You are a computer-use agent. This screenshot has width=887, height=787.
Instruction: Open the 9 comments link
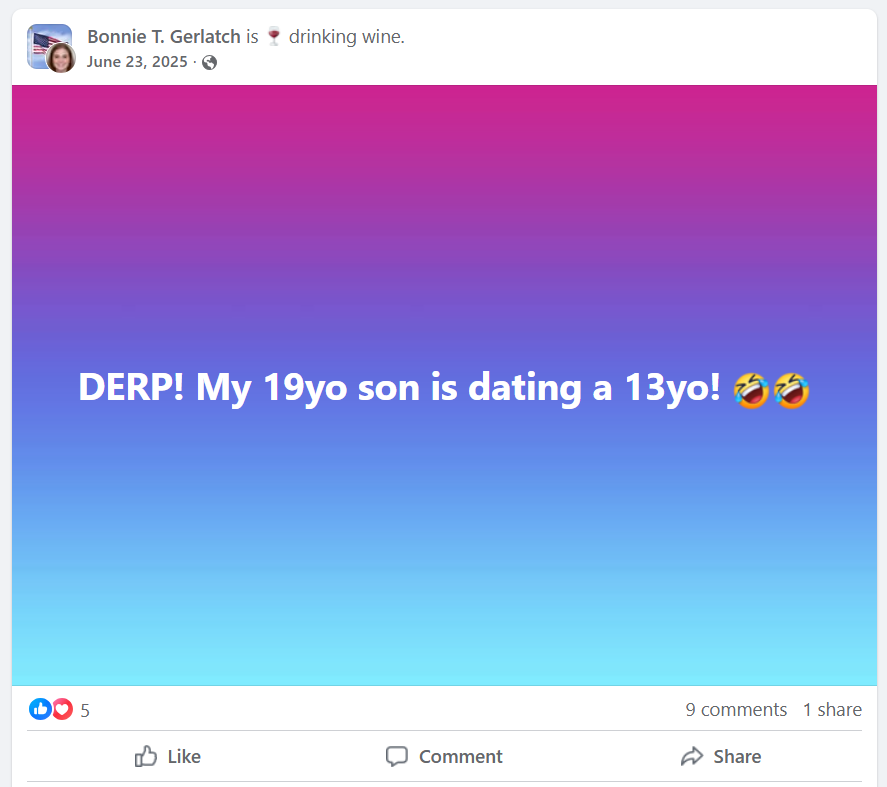[736, 710]
